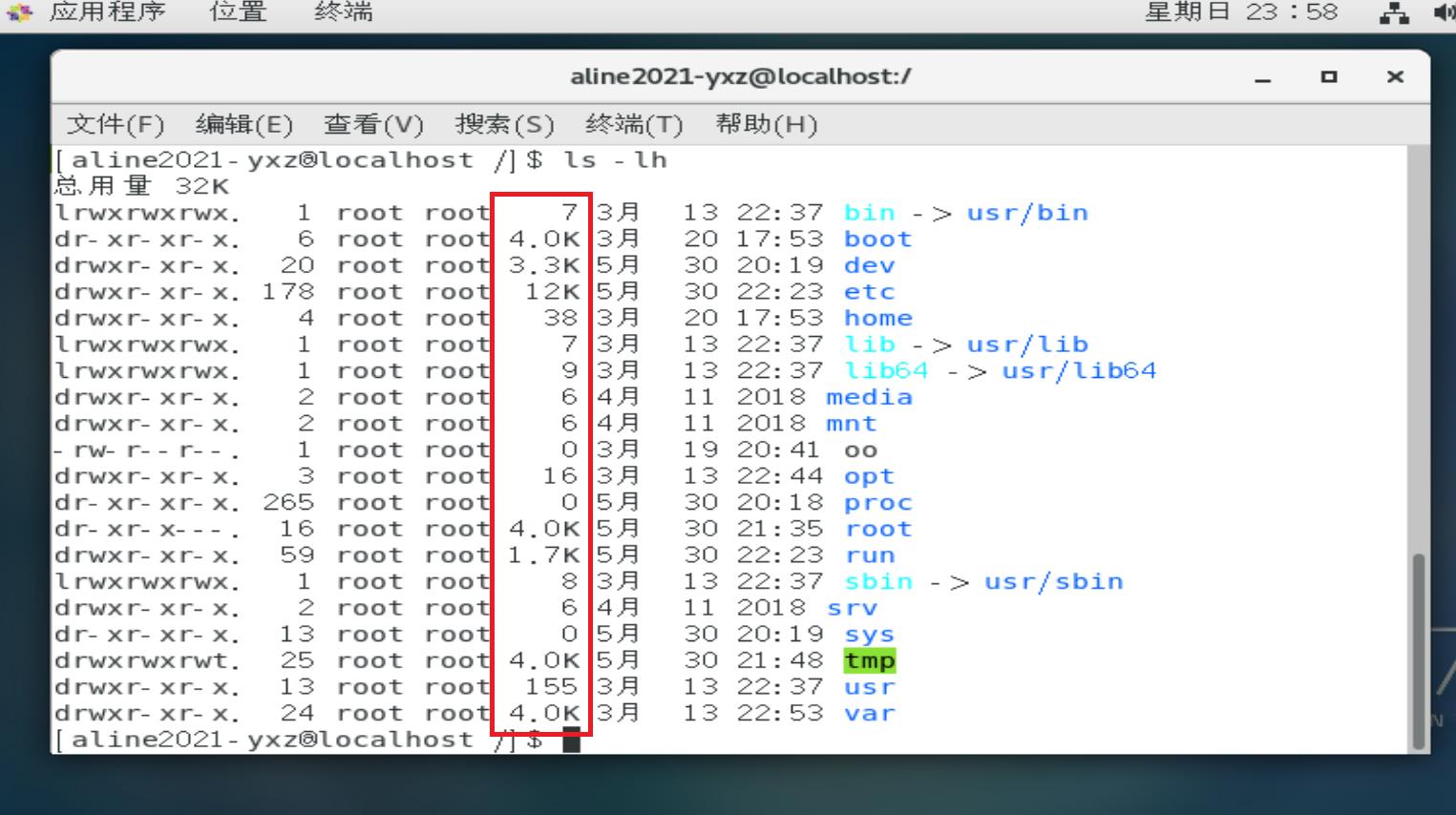Click the 'usr/bin' link target
This screenshot has height=815, width=1456.
click(1027, 213)
